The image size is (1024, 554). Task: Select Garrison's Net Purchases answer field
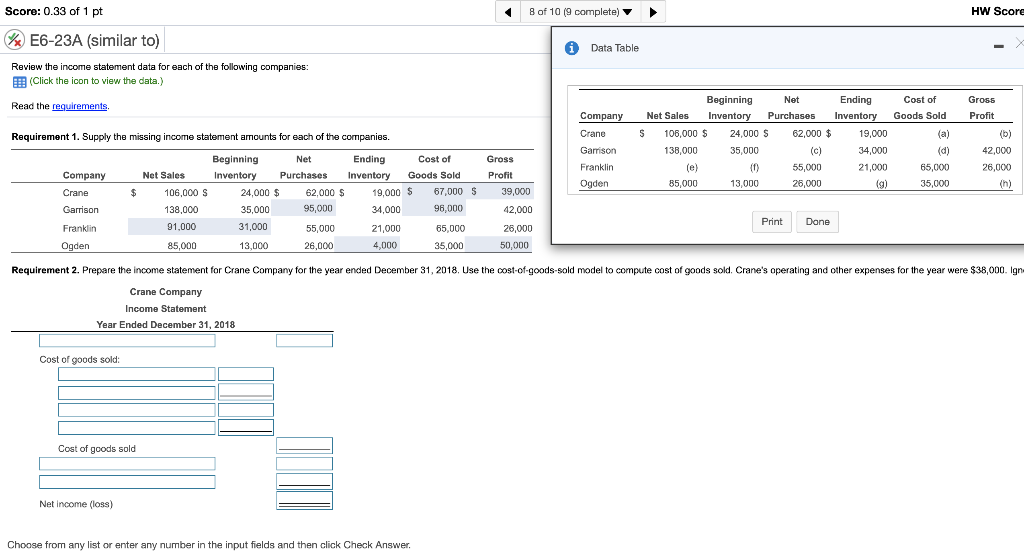point(305,209)
